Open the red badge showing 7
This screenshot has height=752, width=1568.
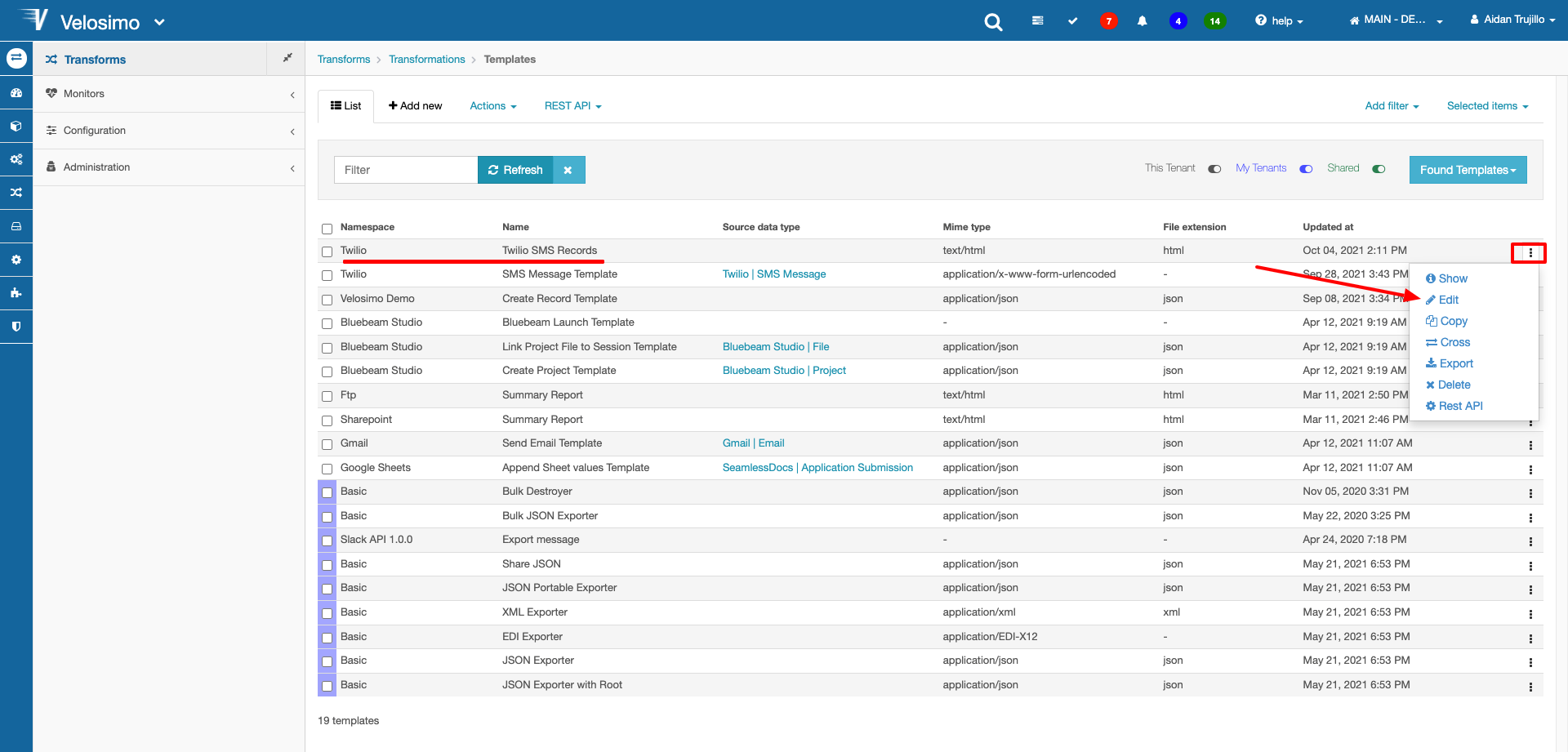pos(1108,21)
